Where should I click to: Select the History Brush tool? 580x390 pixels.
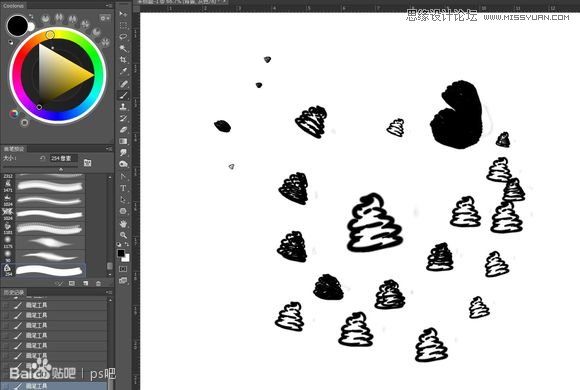click(x=123, y=118)
